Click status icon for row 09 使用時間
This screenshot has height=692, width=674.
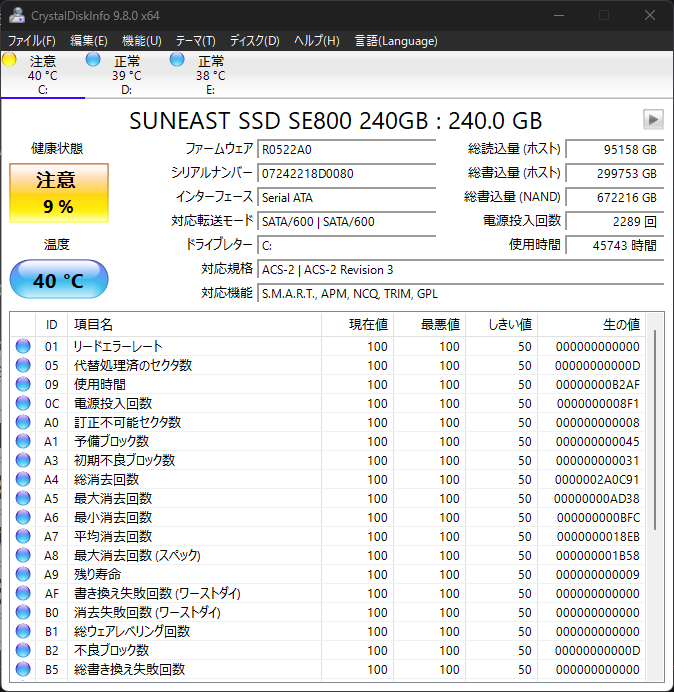[x=23, y=384]
